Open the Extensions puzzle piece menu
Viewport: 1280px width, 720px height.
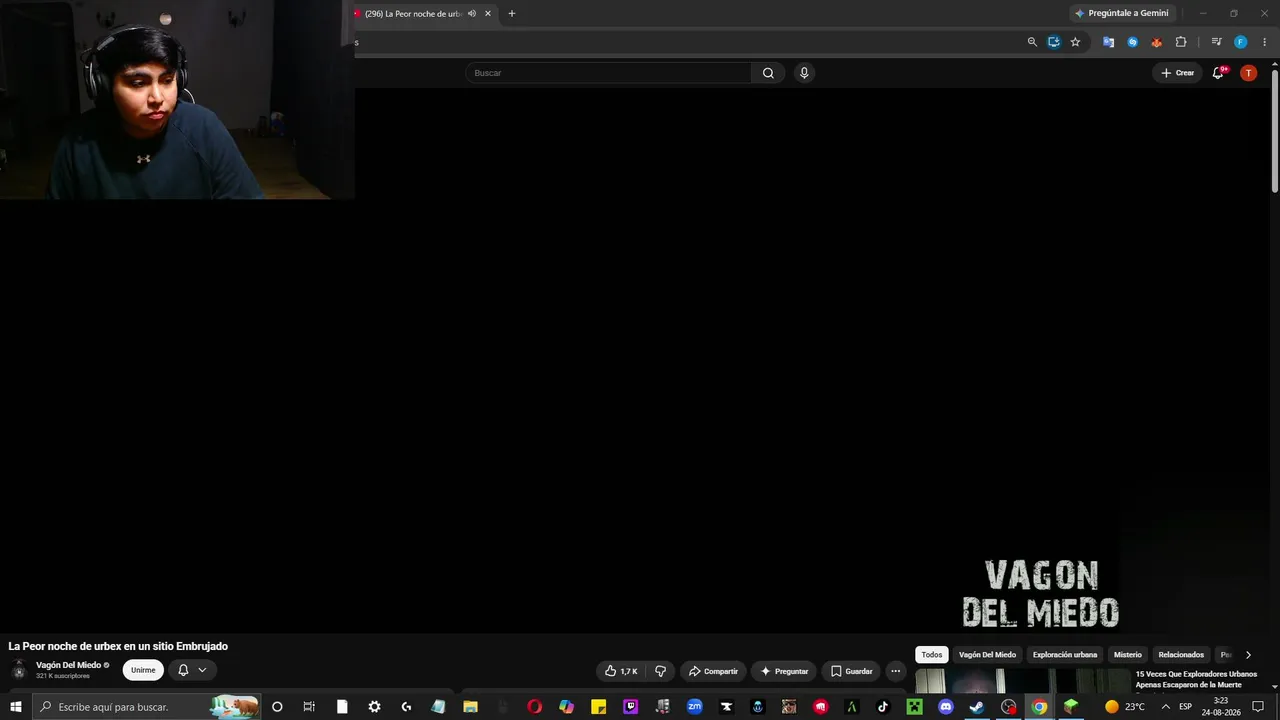tap(1181, 42)
